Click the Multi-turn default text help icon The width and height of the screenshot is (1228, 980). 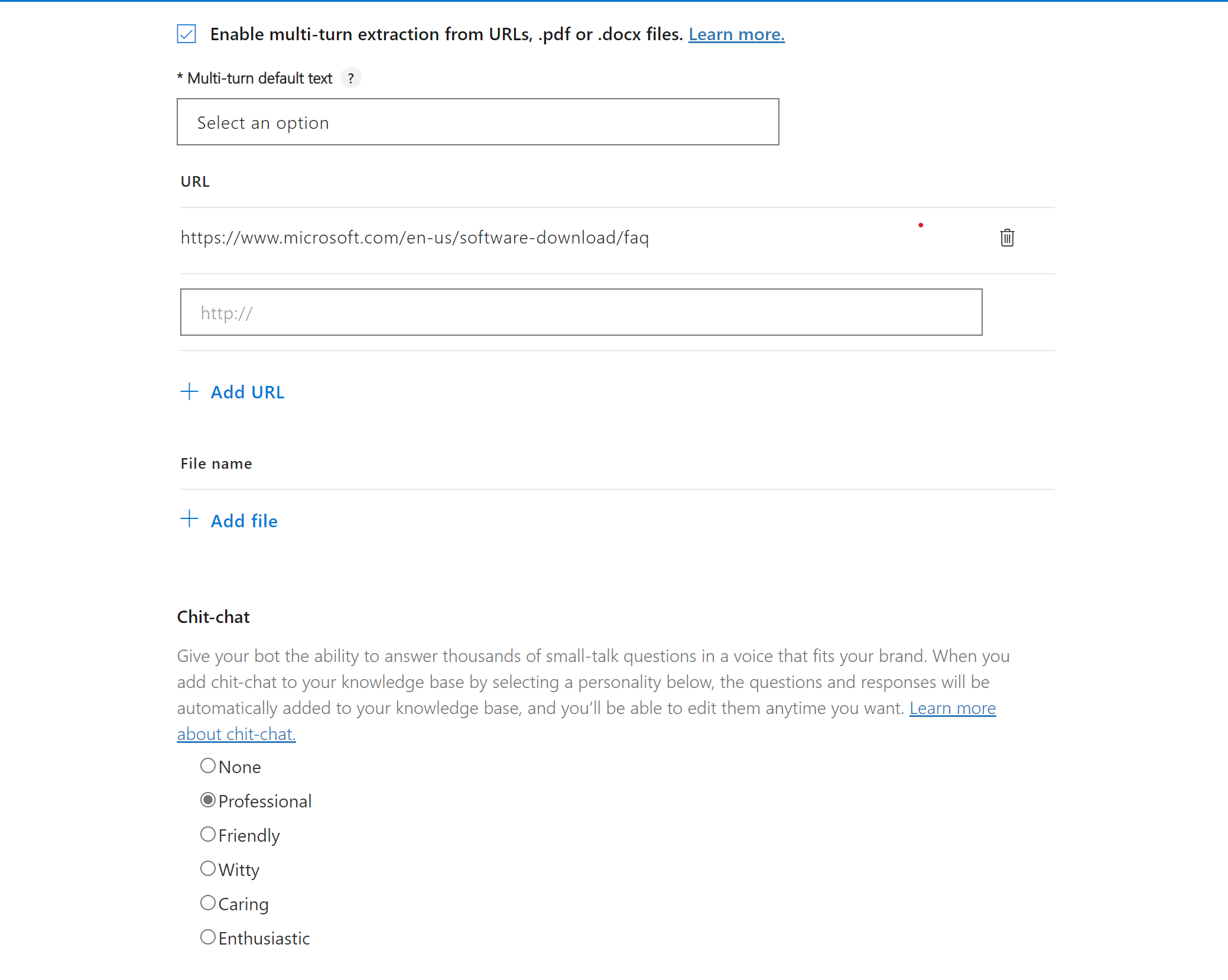point(351,78)
